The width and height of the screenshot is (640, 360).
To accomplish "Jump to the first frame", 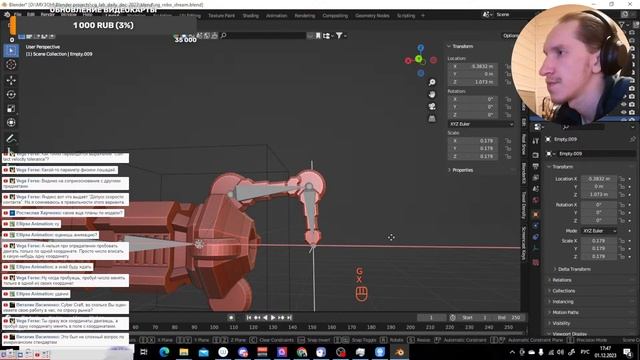I will click(249, 318).
